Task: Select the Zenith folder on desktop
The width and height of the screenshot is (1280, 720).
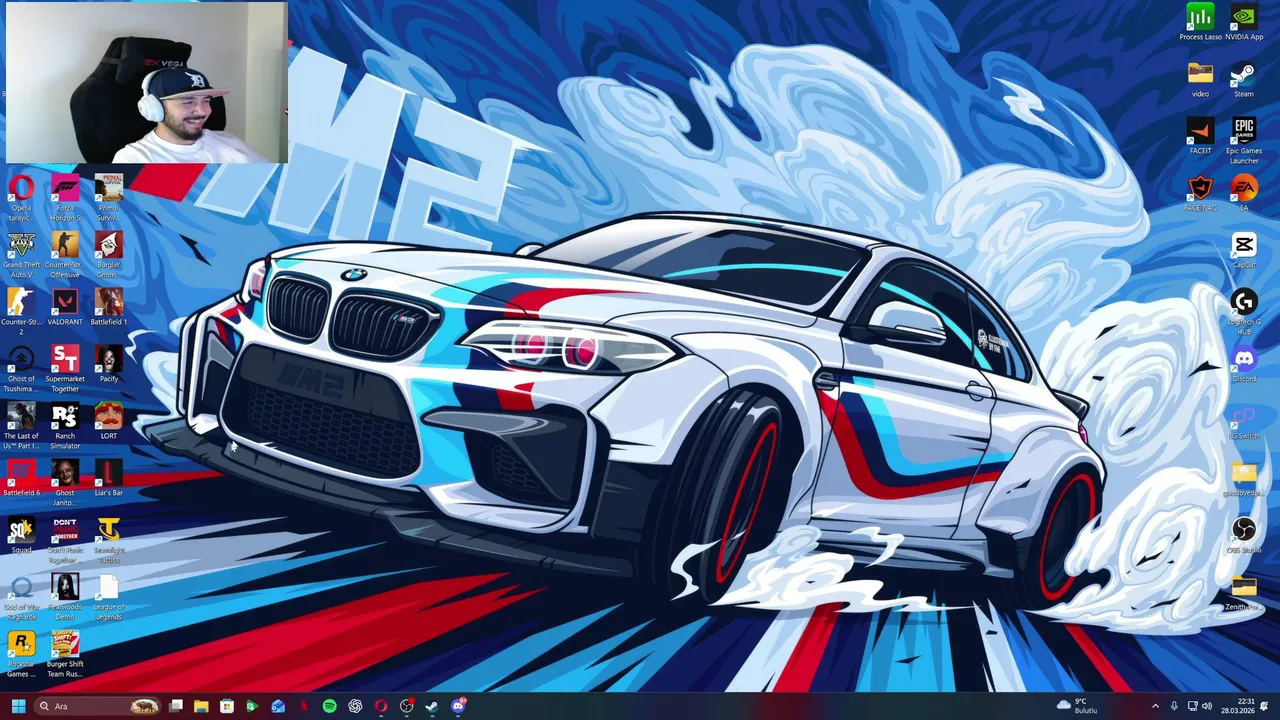Action: [1244, 592]
